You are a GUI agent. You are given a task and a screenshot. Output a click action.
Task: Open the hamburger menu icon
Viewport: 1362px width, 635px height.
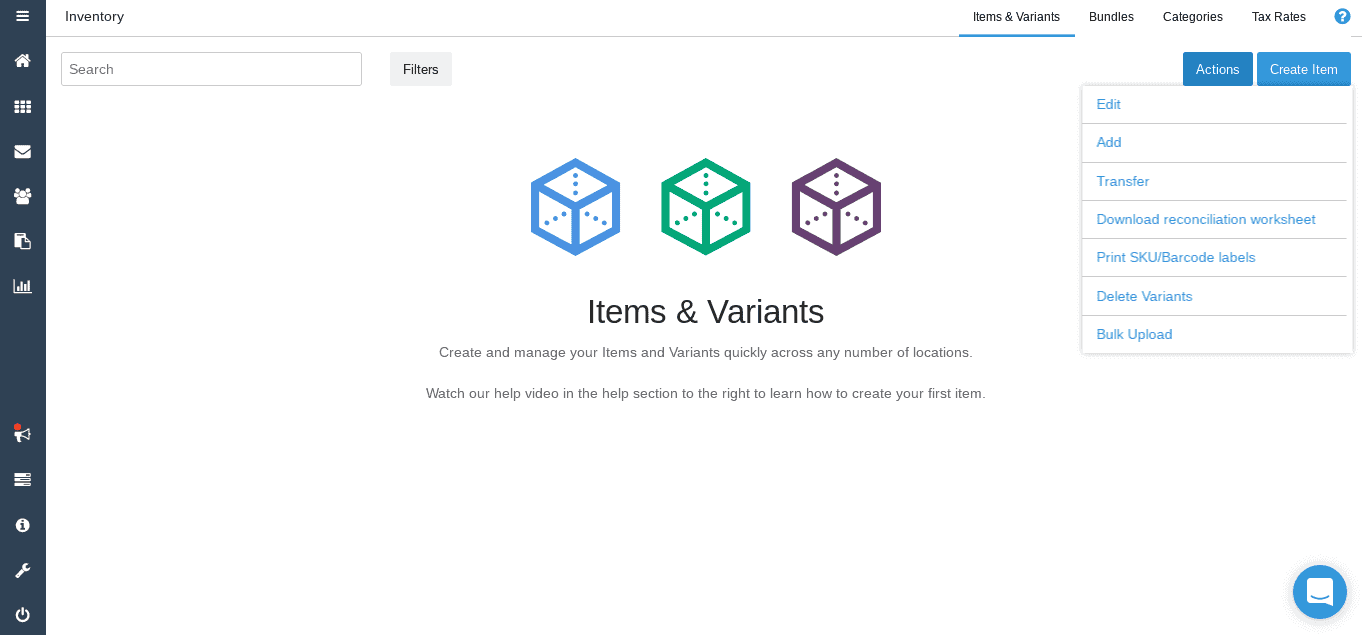pos(22,15)
